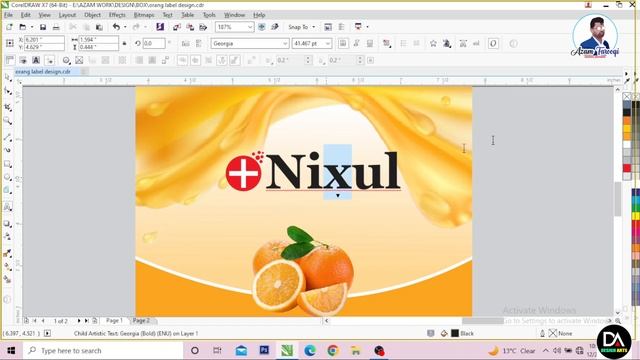The height and width of the screenshot is (360, 640).
Task: Select the Freehand tool in toolbox
Action: click(7, 137)
